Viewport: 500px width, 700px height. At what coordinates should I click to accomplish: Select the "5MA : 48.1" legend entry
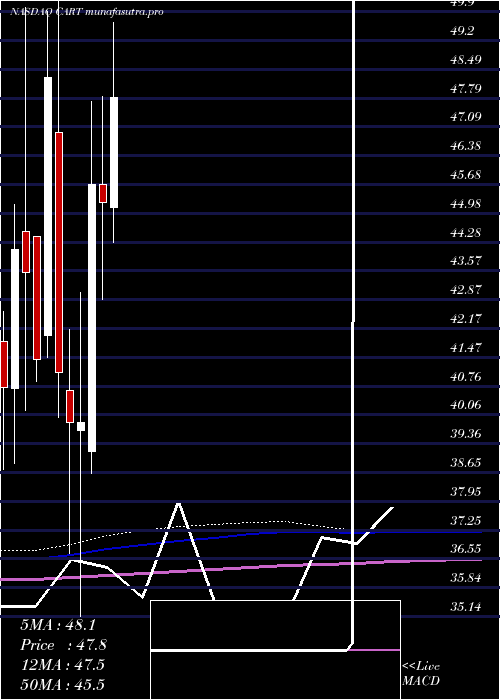[x=58, y=625]
